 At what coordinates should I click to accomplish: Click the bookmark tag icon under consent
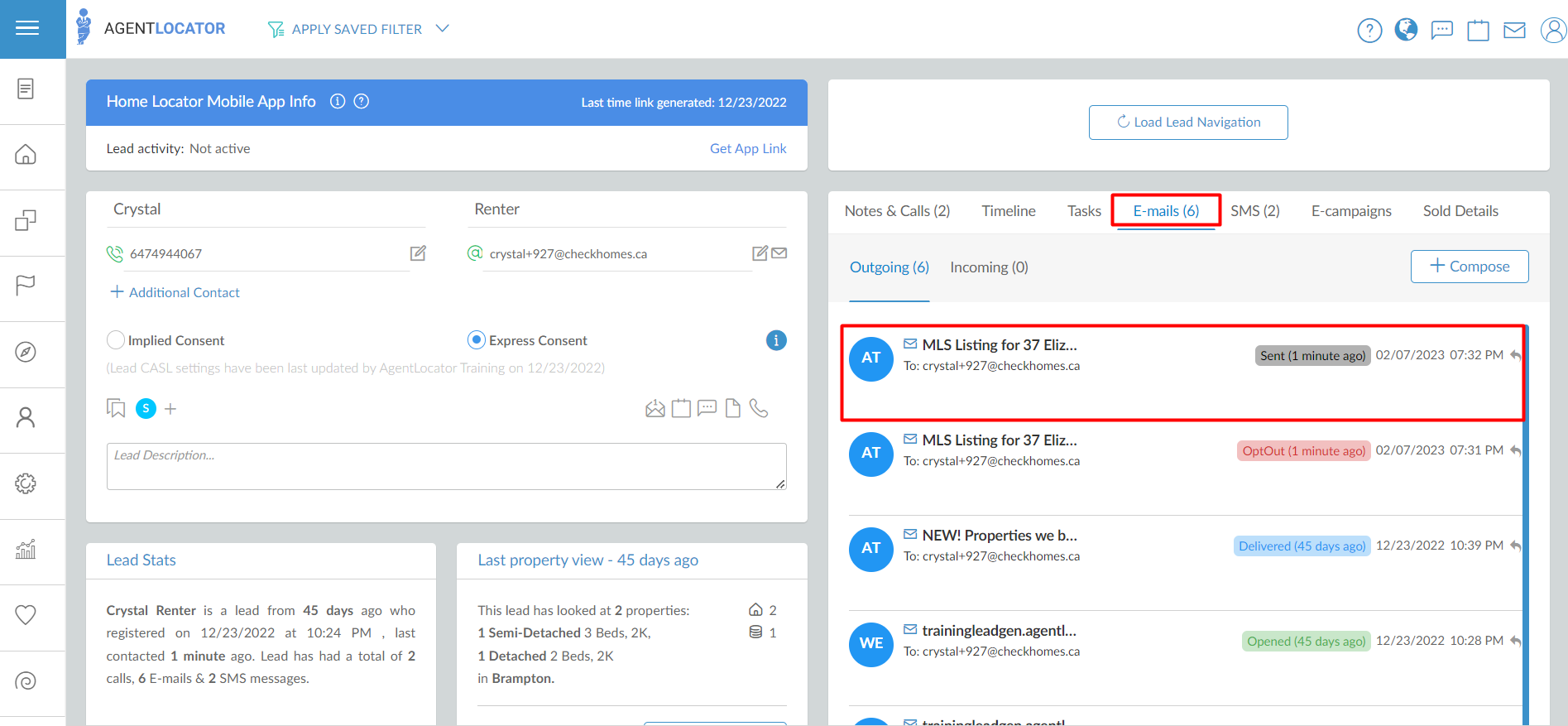pos(116,408)
